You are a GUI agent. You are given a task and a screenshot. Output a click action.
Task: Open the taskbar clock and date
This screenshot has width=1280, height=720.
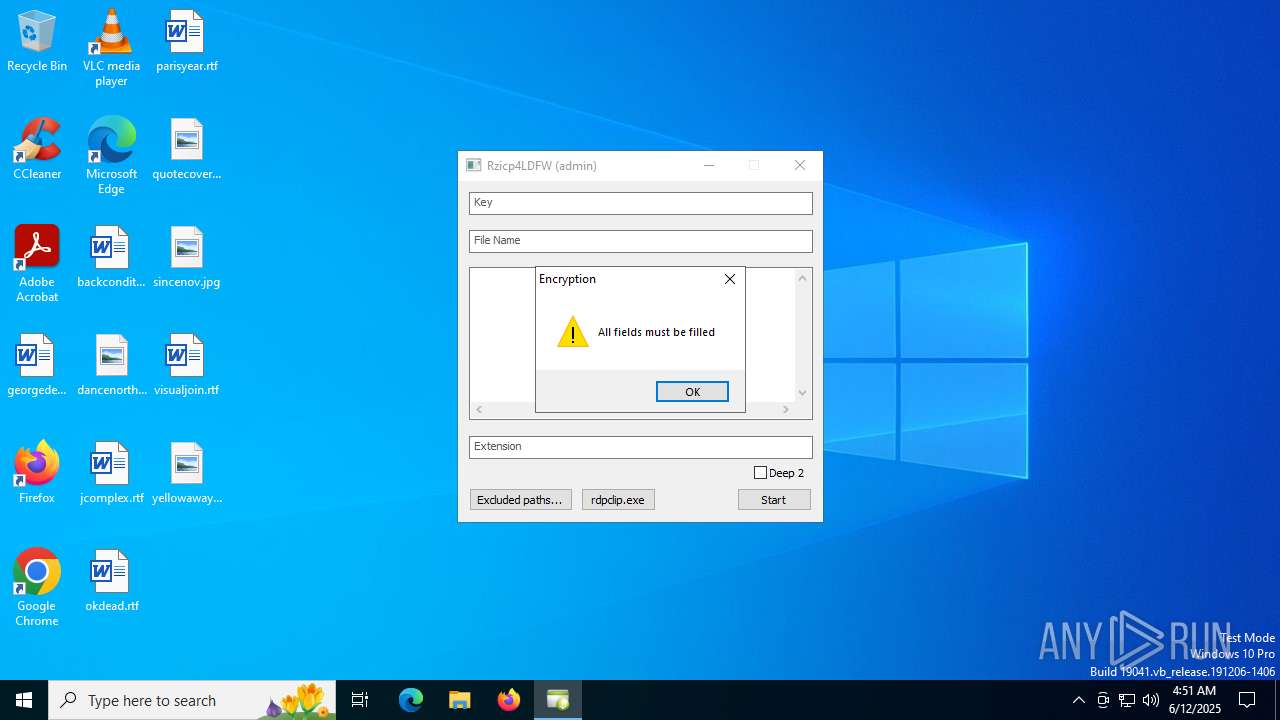tap(1194, 700)
